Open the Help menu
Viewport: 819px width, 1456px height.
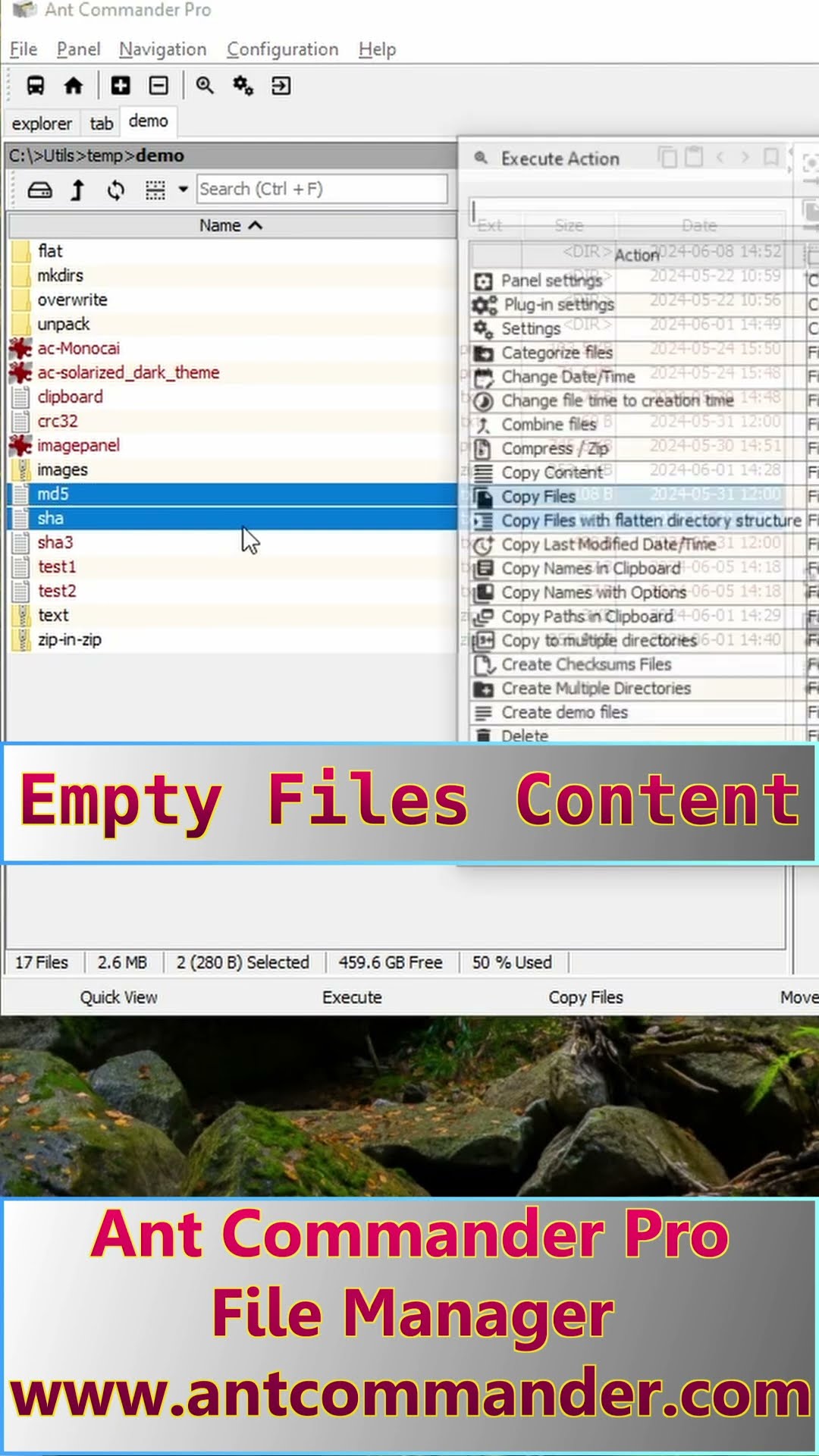[x=378, y=49]
